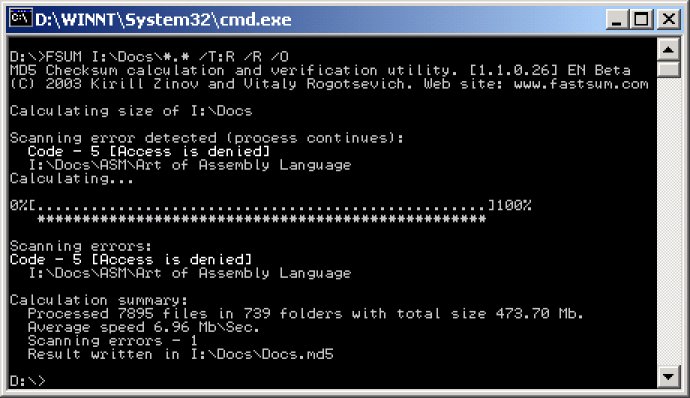Maximize the command prompt window
The width and height of the screenshot is (690, 398).
[x=642, y=19]
